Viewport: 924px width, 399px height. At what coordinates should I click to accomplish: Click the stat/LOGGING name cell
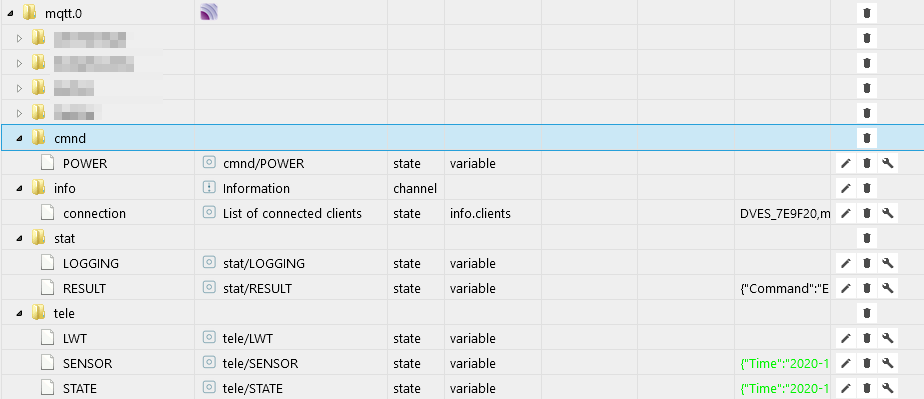point(264,263)
